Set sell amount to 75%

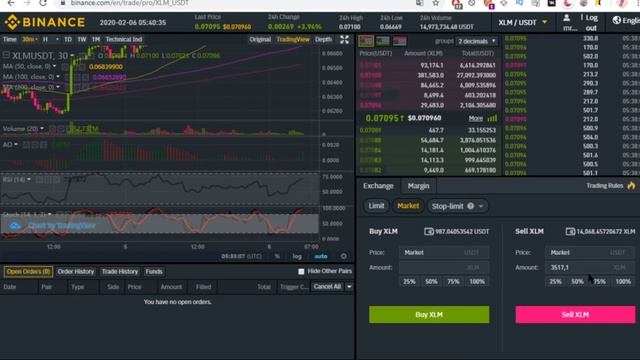[599, 281]
